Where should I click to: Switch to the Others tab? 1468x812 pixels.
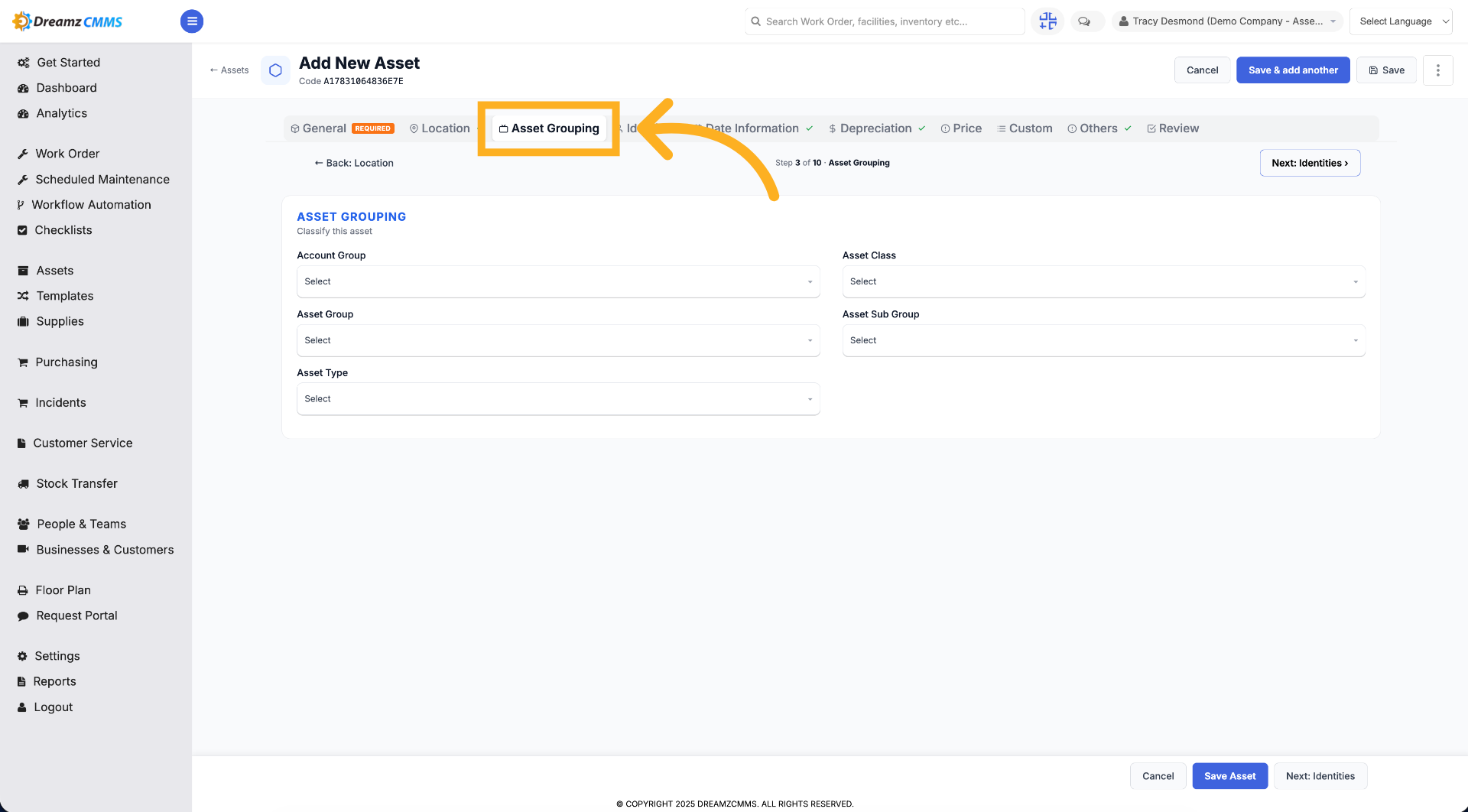(1099, 128)
